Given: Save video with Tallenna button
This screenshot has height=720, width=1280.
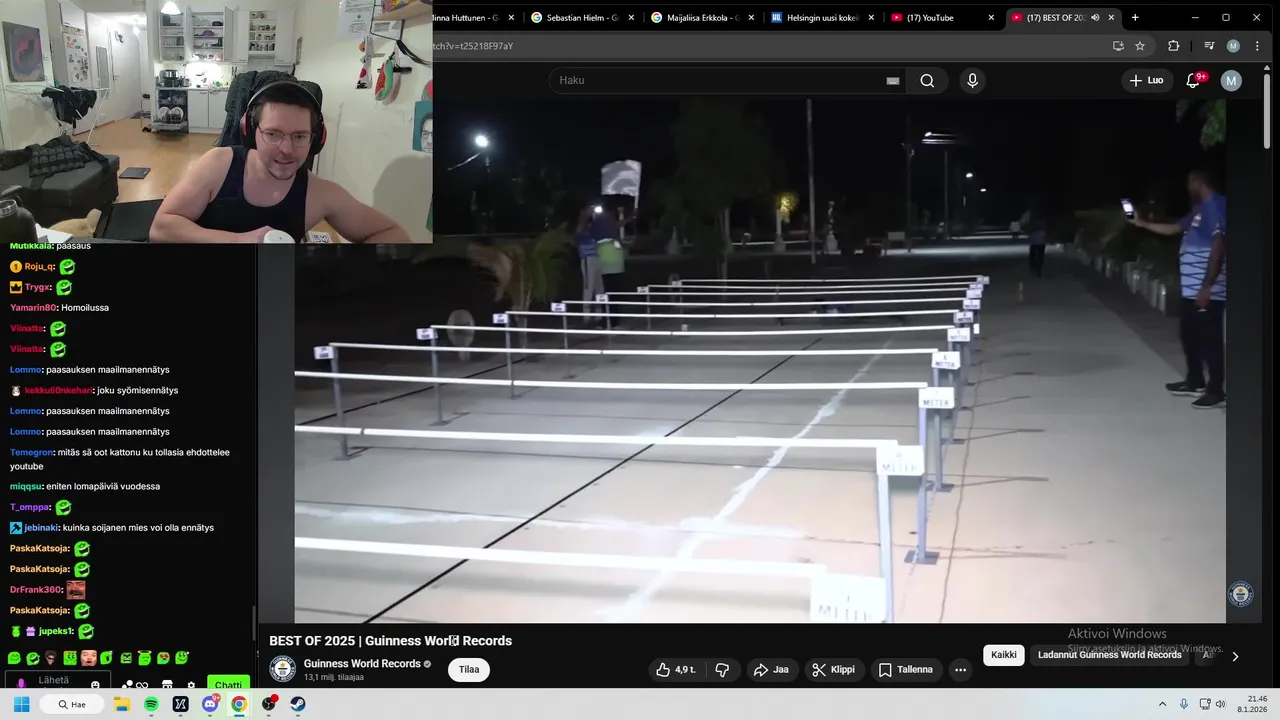Looking at the screenshot, I should 905,670.
